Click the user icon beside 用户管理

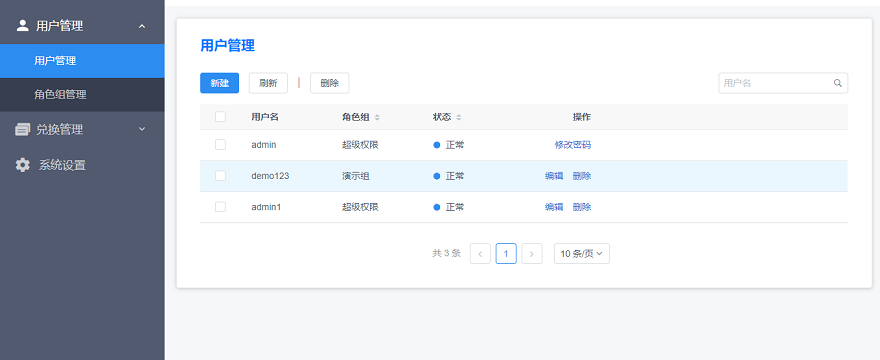tap(22, 25)
